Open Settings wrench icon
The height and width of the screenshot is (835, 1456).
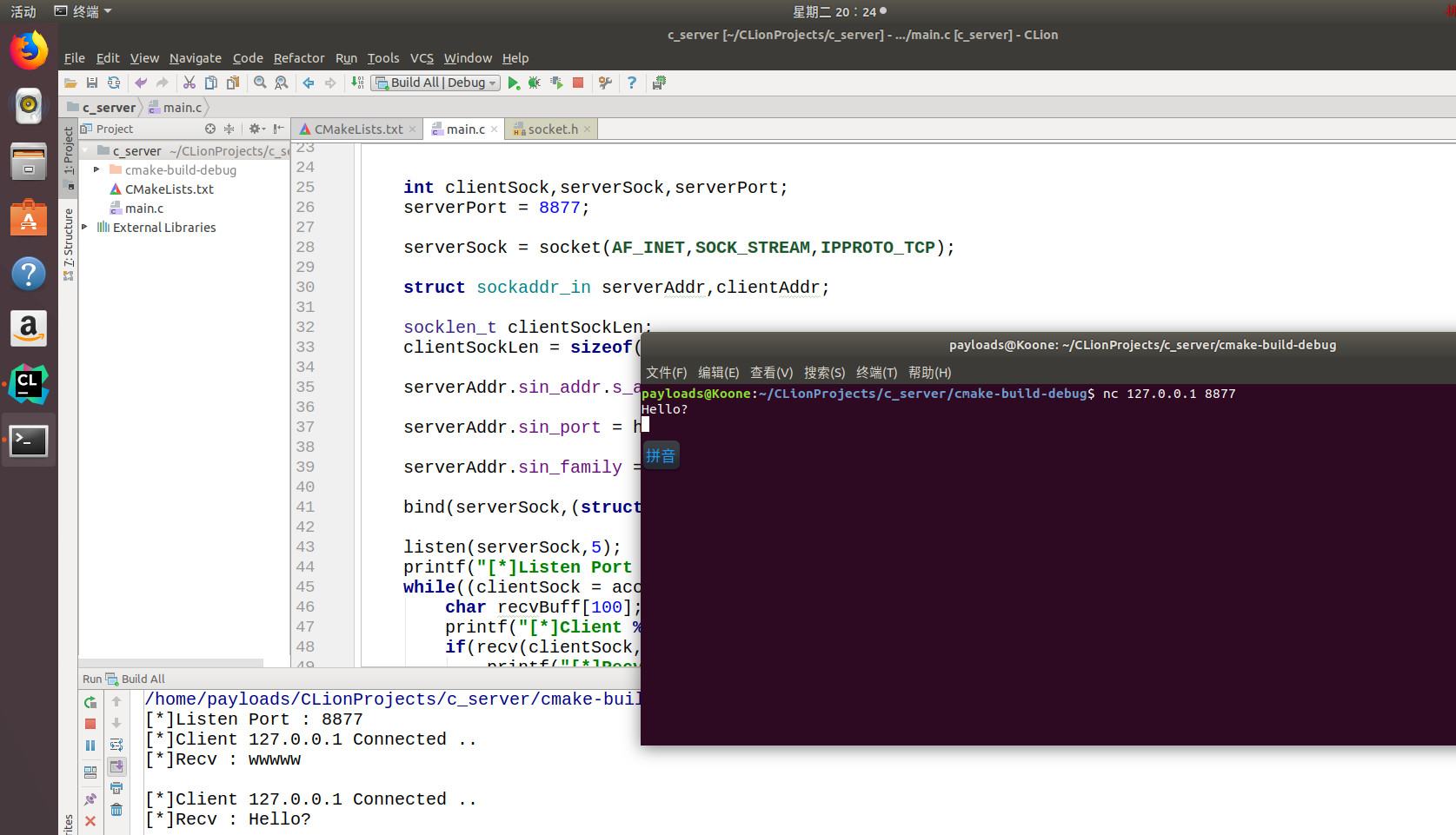point(605,83)
